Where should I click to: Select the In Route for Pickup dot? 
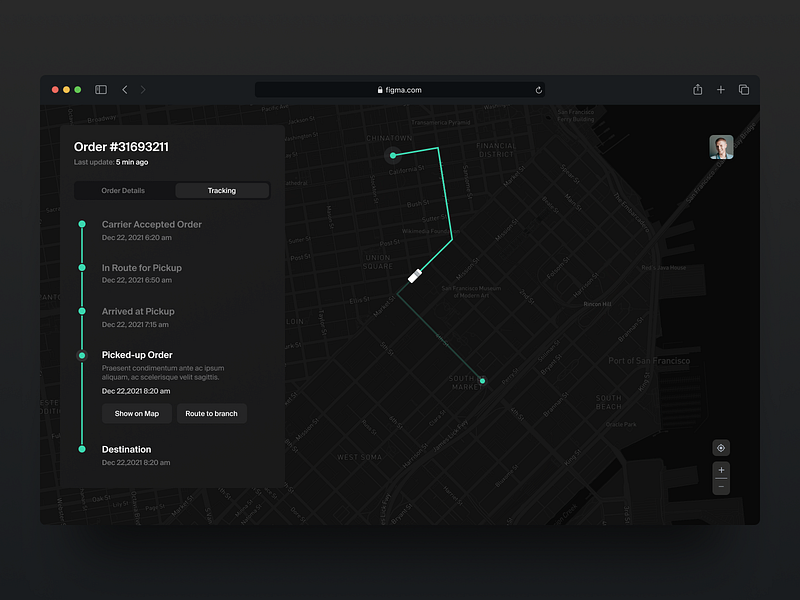83,268
